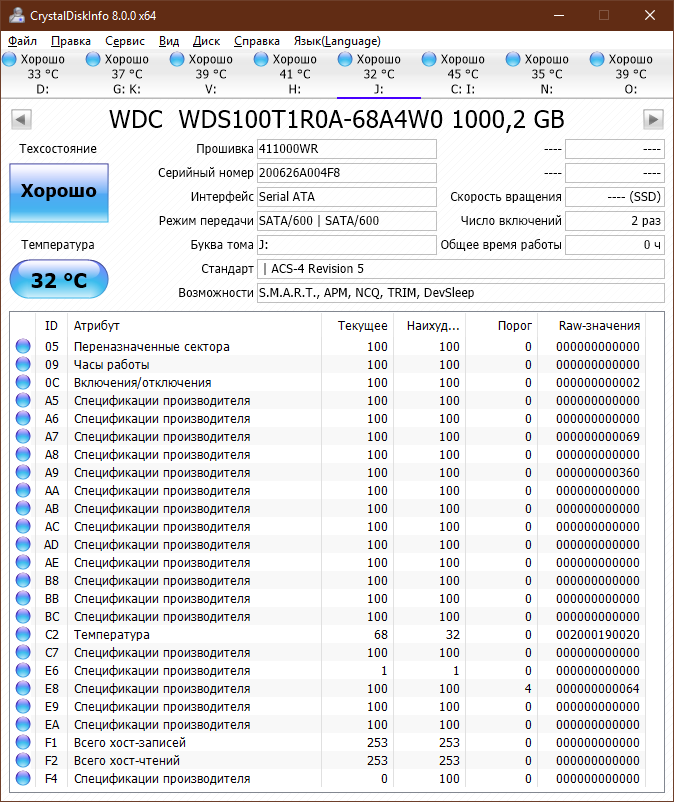Viewport: 674px width, 802px height.
Task: Click the Raw-значения column header
Action: pos(592,326)
